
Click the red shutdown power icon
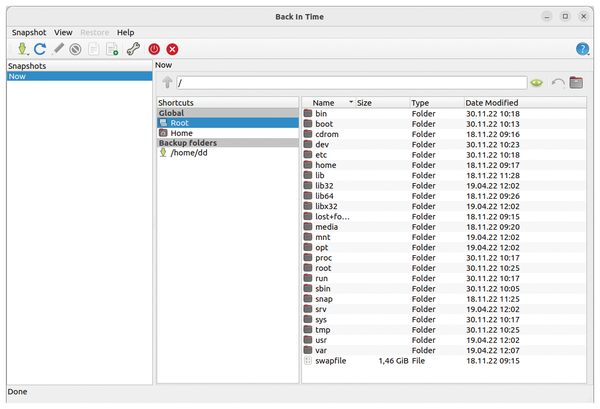coord(154,48)
